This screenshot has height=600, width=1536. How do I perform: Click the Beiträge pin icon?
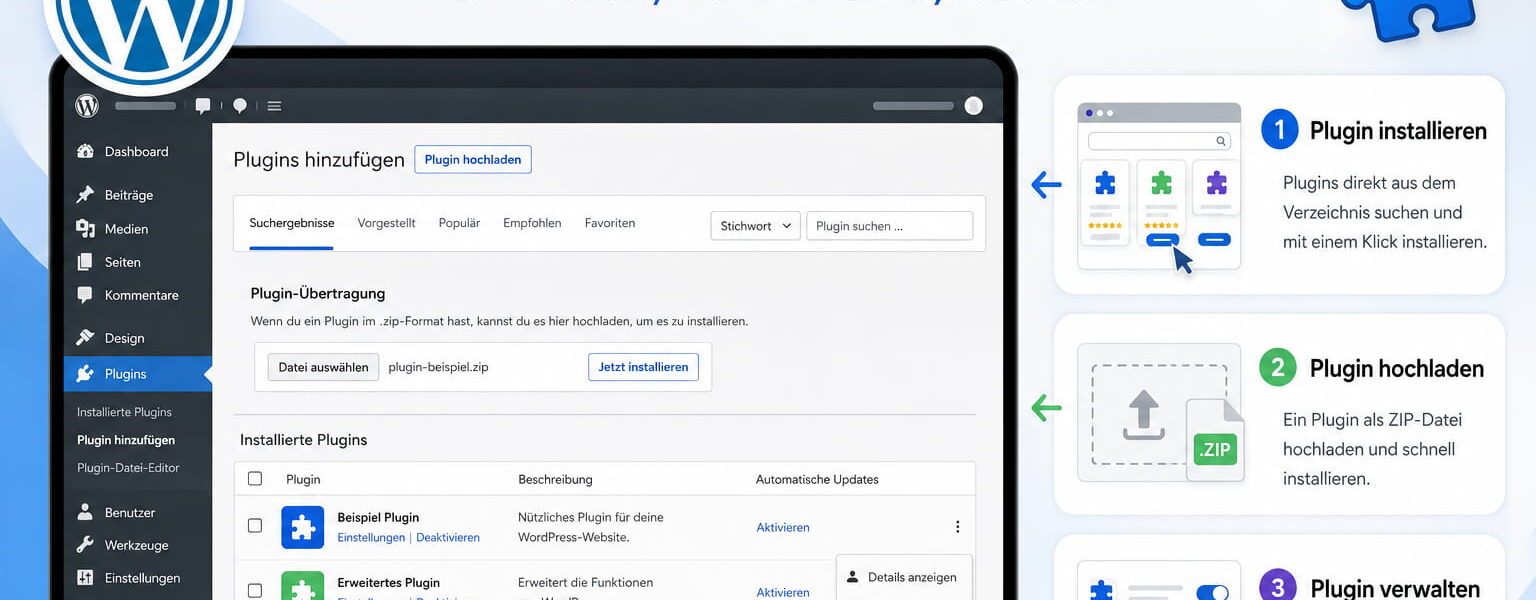click(86, 195)
